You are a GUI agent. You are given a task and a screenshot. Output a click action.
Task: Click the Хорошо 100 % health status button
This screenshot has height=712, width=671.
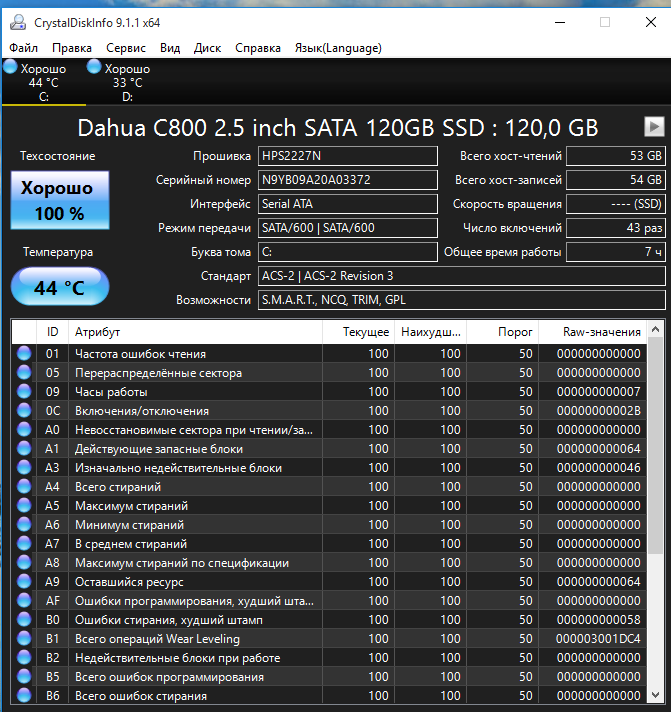[57, 200]
